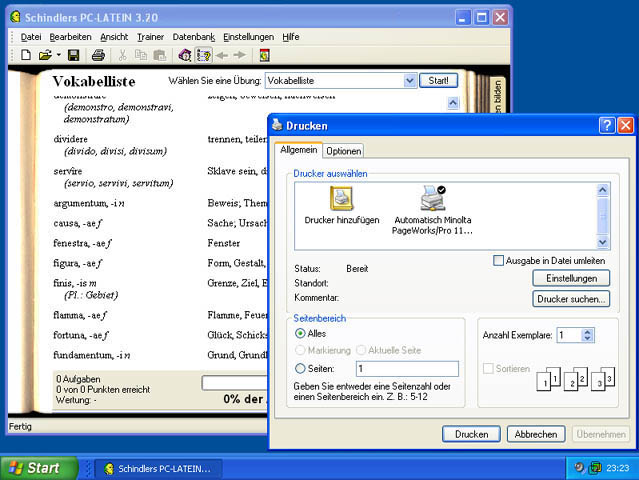The image size is (639, 480).
Task: Click the Einstellungen button in print dialog
Action: tap(571, 278)
